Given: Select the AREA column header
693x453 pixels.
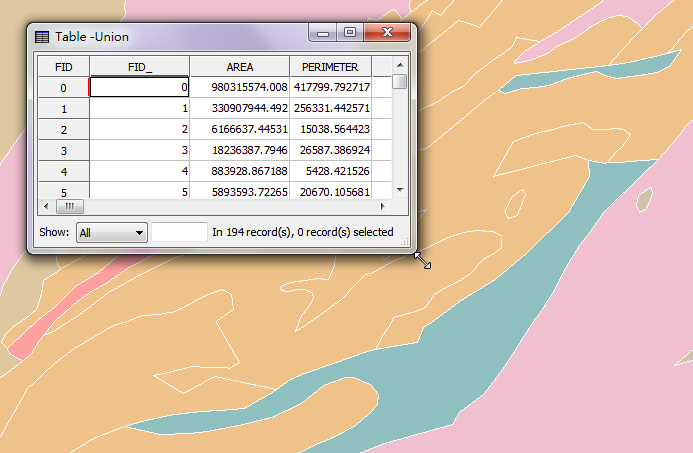Looking at the screenshot, I should click(x=240, y=67).
